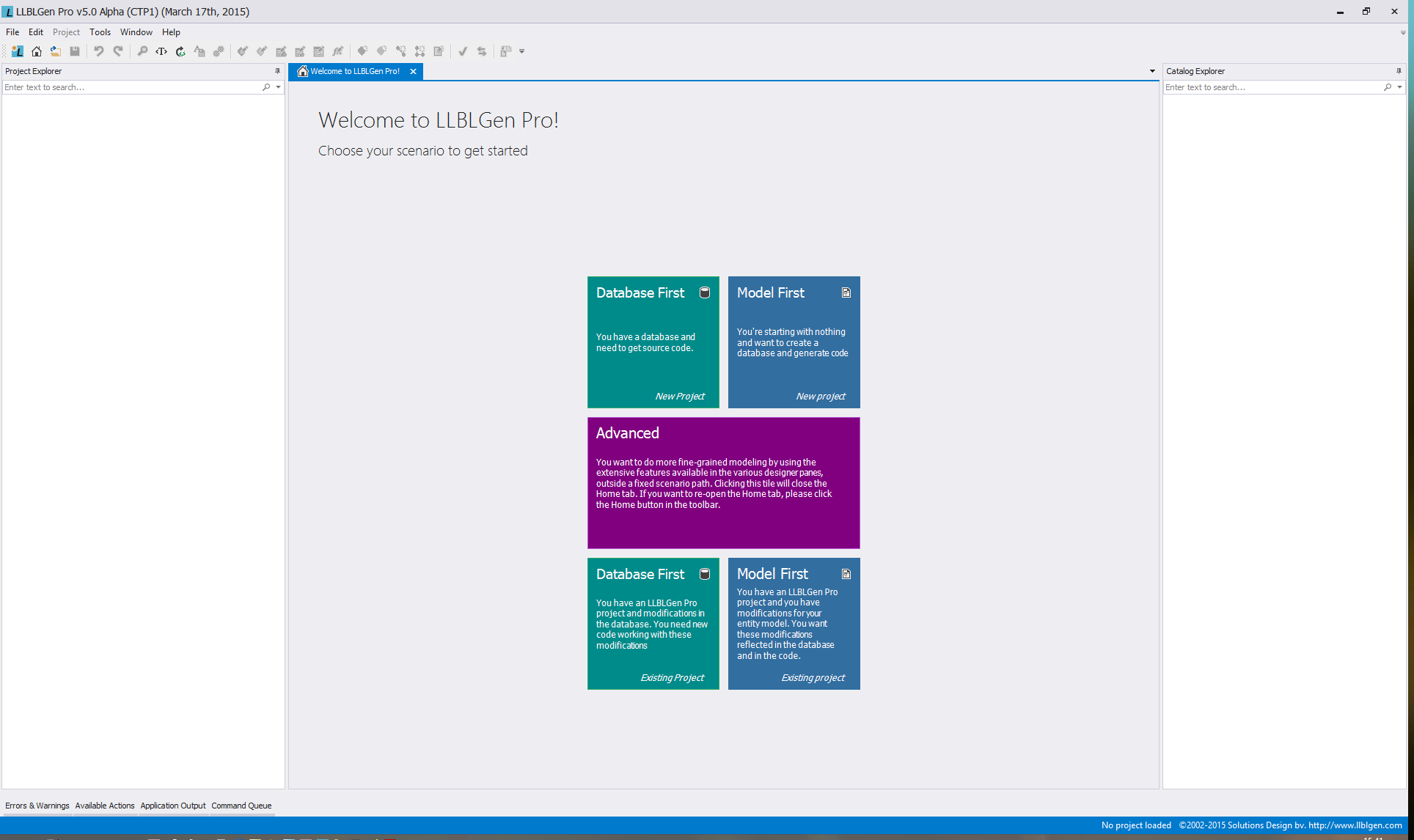Choose Database First Existing Project tile

click(653, 624)
